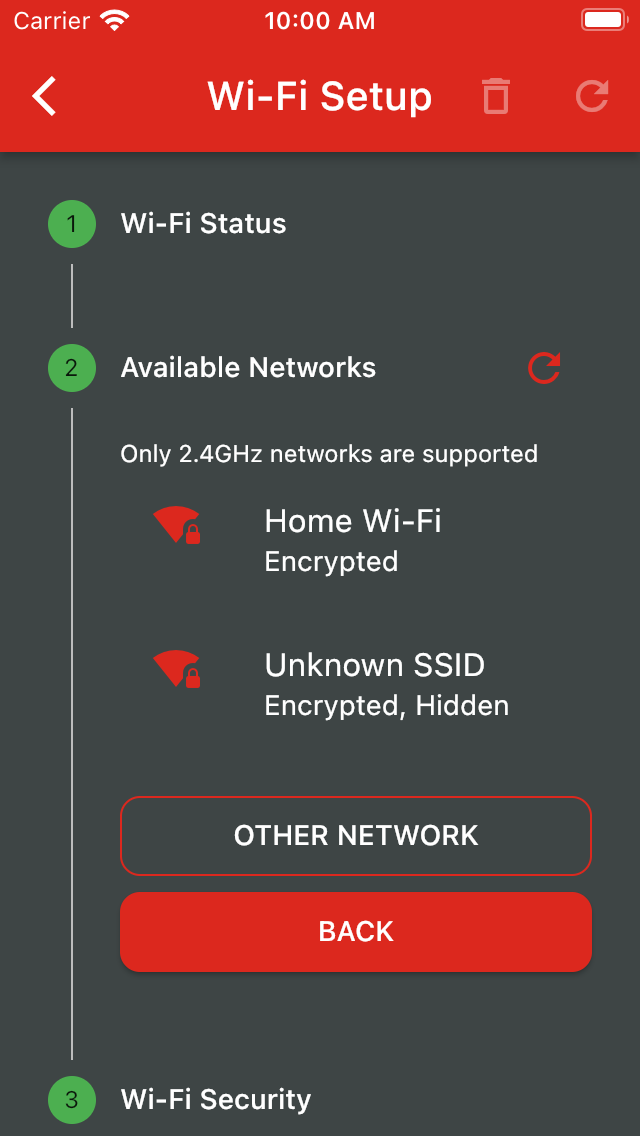Tap Home Wi-Fi locked signal icon
This screenshot has height=1136, width=640.
(177, 525)
